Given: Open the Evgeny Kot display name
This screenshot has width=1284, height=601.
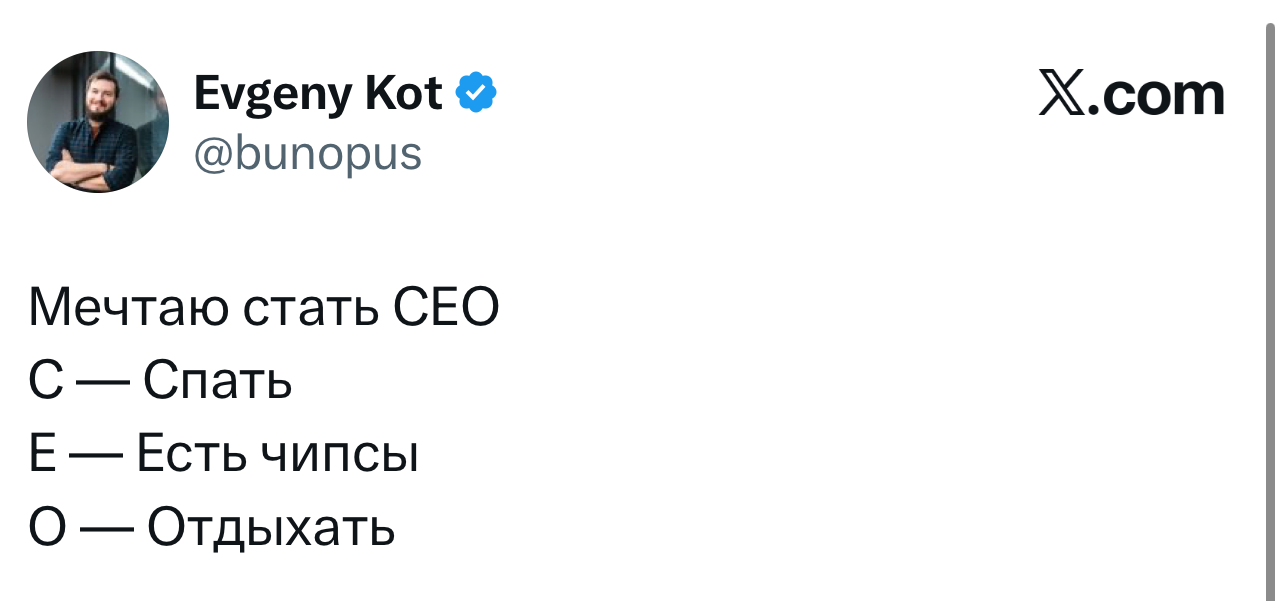Looking at the screenshot, I should [318, 95].
